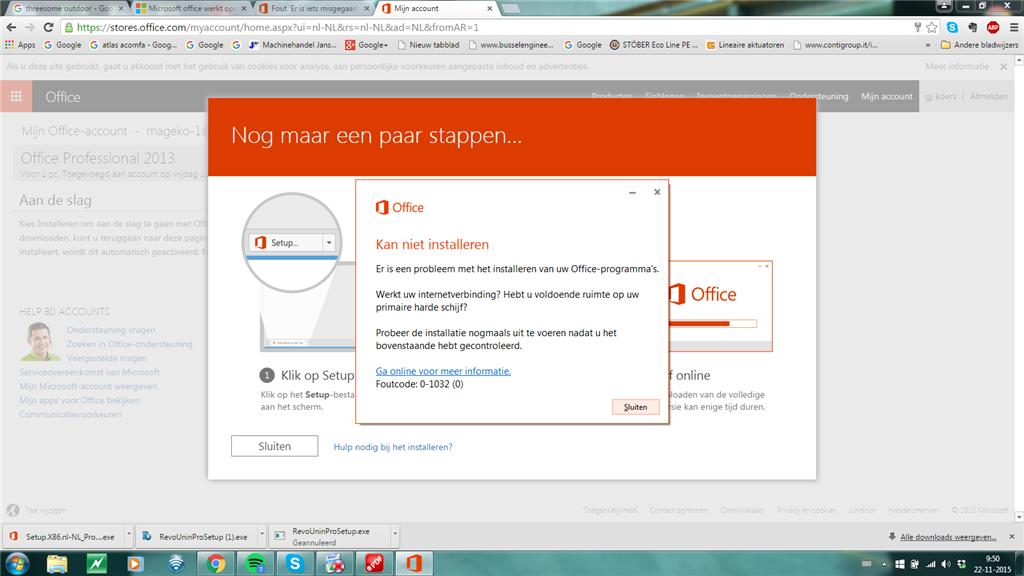The width and height of the screenshot is (1024, 576).
Task: Go back with the browser back arrow
Action: tap(11, 27)
